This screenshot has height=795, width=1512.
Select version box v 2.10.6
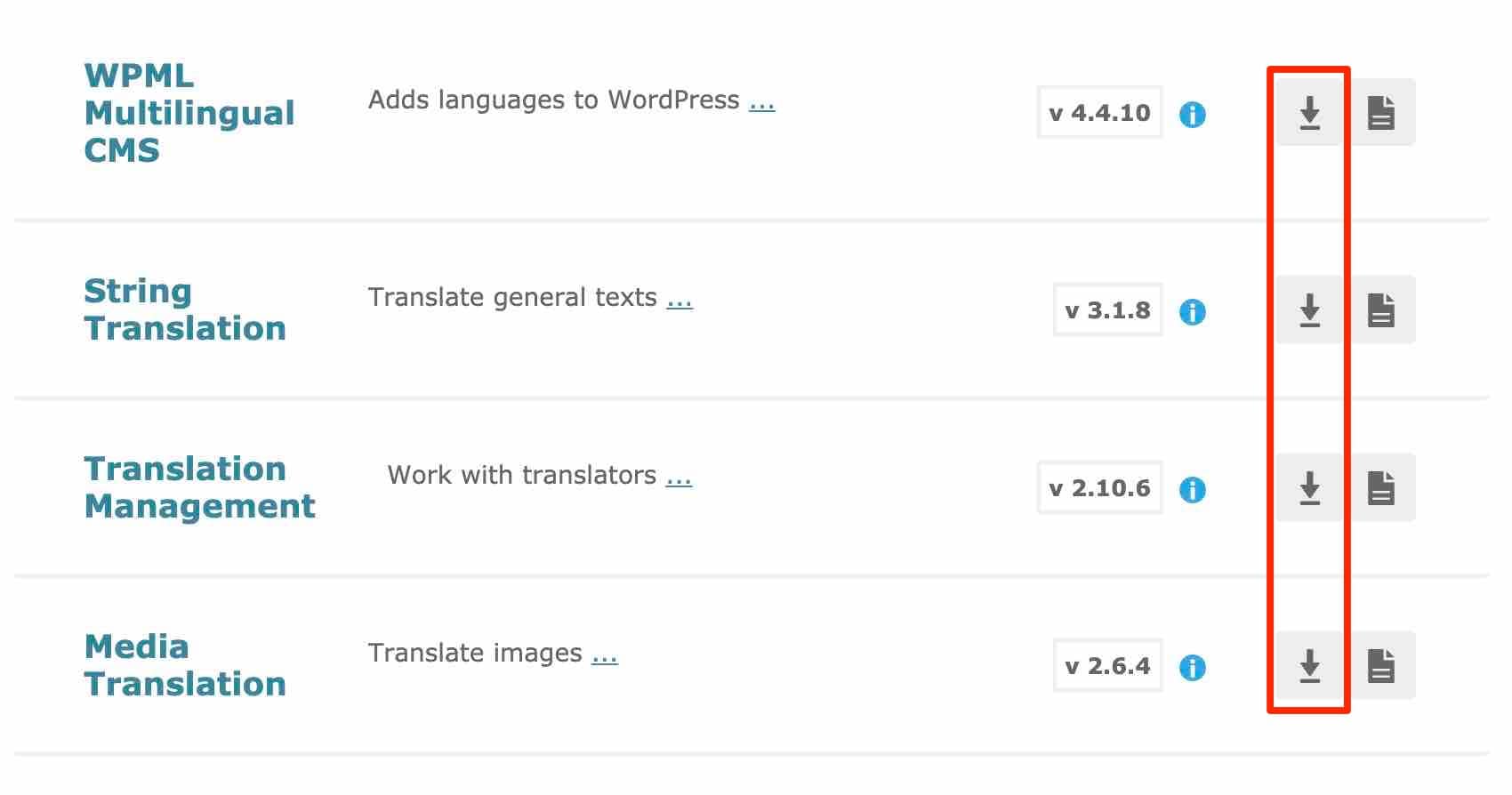[1099, 487]
